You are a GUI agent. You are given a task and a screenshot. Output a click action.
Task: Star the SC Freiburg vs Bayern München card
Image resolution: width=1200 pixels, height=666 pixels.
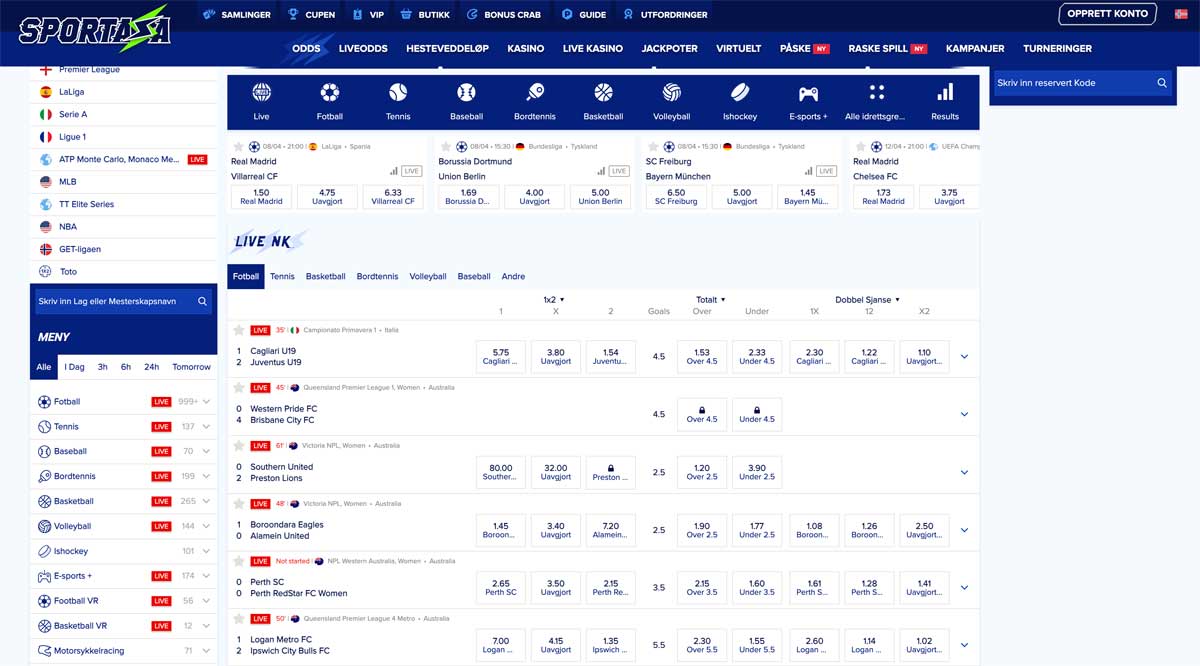coord(652,146)
